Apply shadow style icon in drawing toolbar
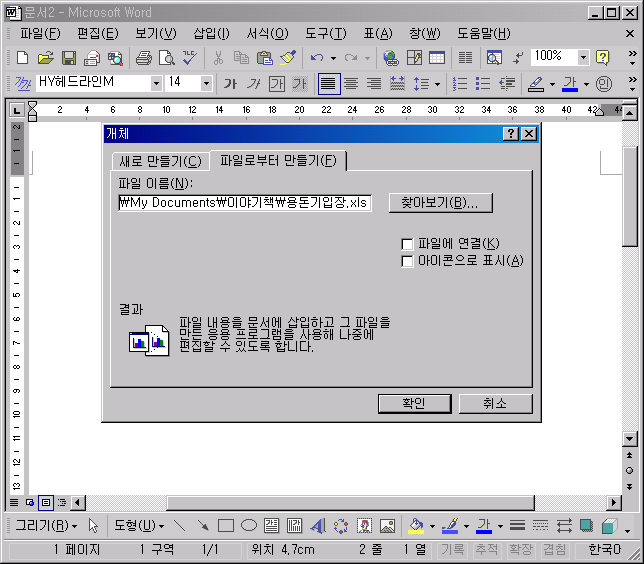 (x=586, y=525)
